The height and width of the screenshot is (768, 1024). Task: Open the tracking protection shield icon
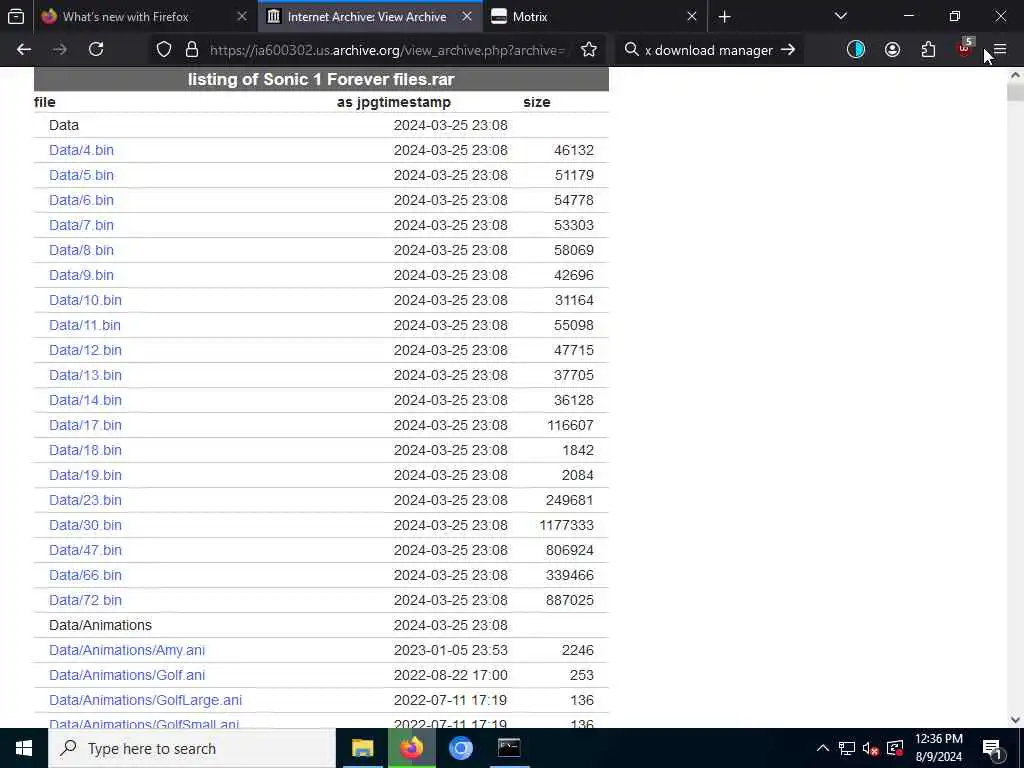(164, 50)
